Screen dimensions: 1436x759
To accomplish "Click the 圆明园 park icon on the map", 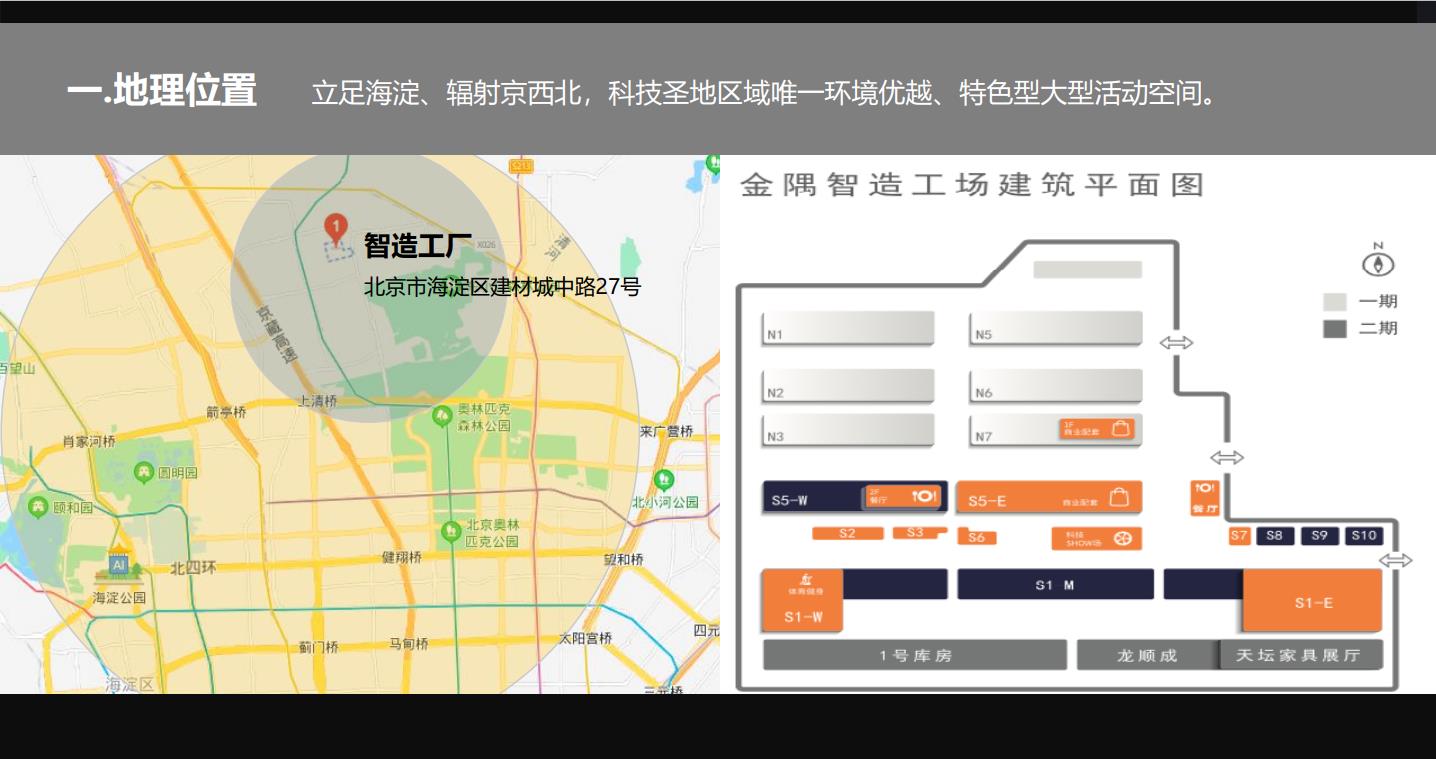I will [x=143, y=472].
